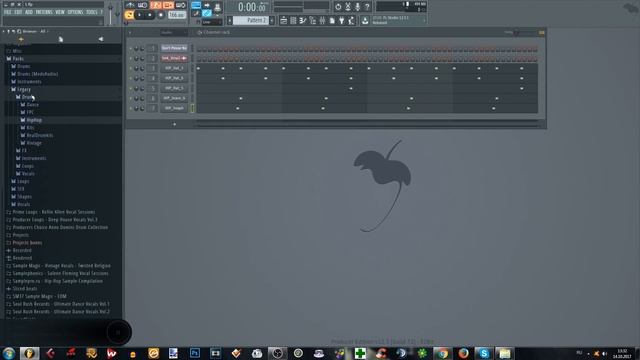Open Photoshop from the taskbar

click(x=195, y=353)
